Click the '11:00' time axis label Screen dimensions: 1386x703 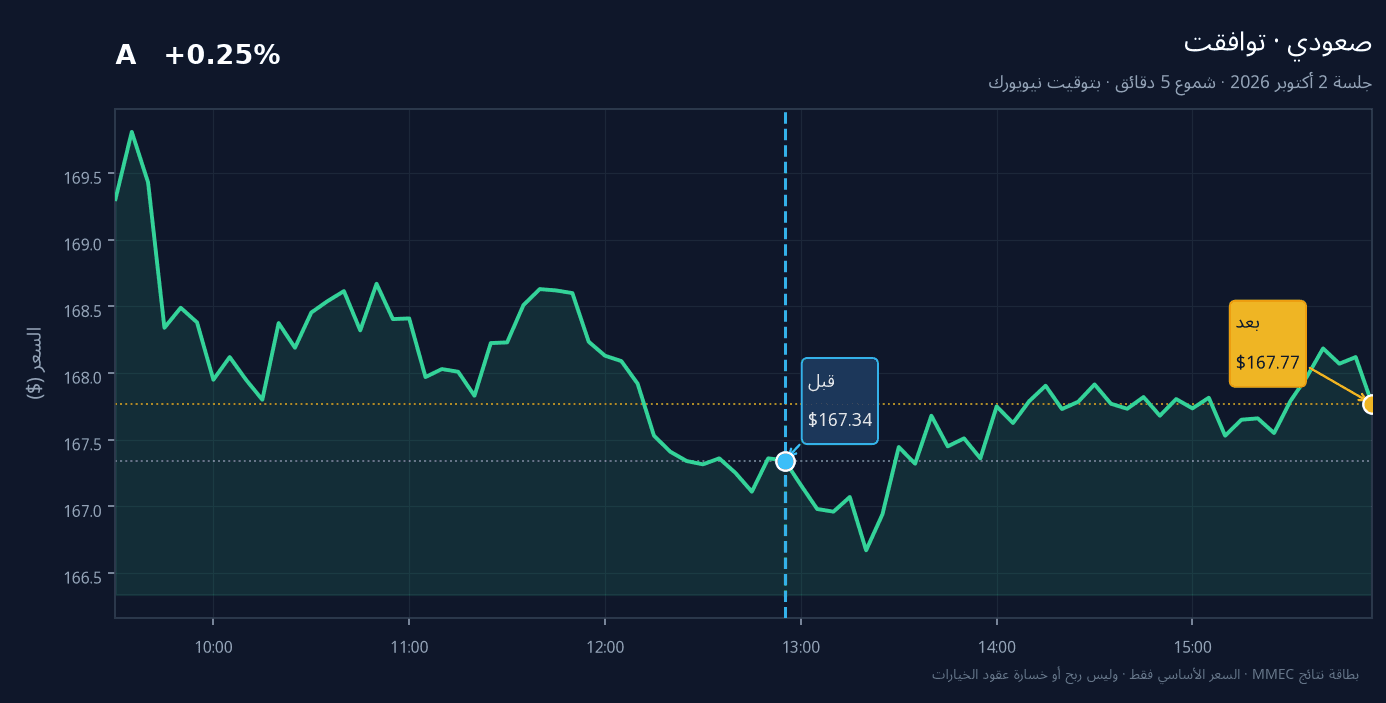409,647
